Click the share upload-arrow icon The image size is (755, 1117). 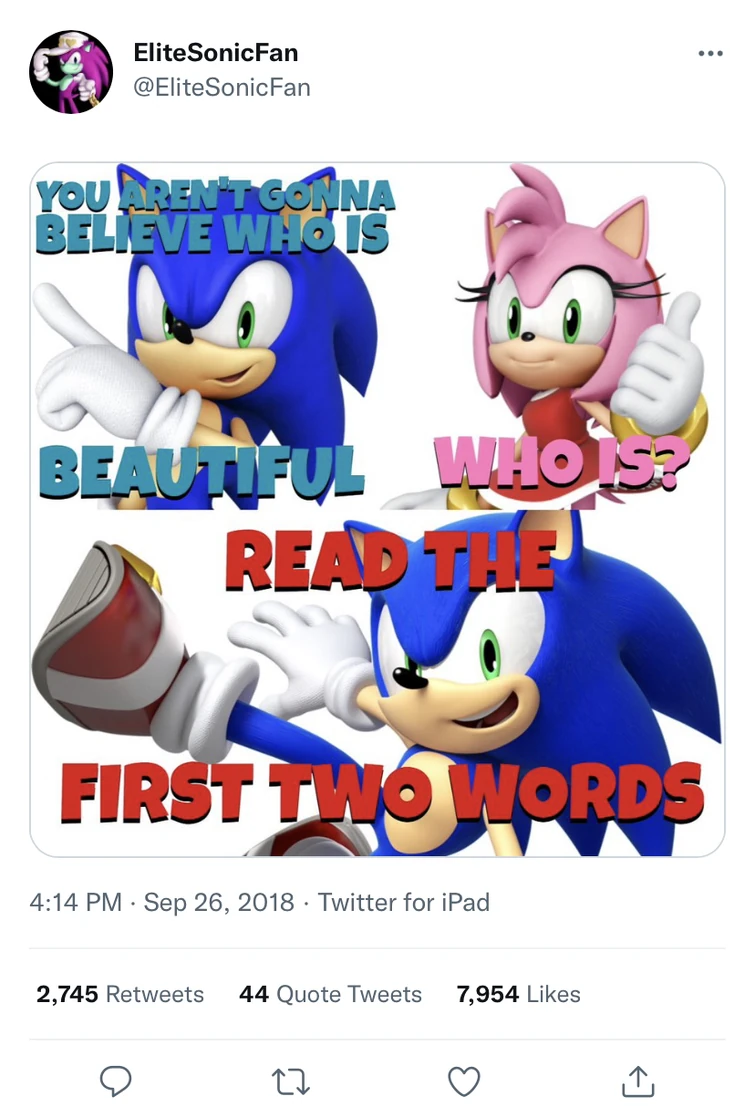click(x=639, y=1081)
